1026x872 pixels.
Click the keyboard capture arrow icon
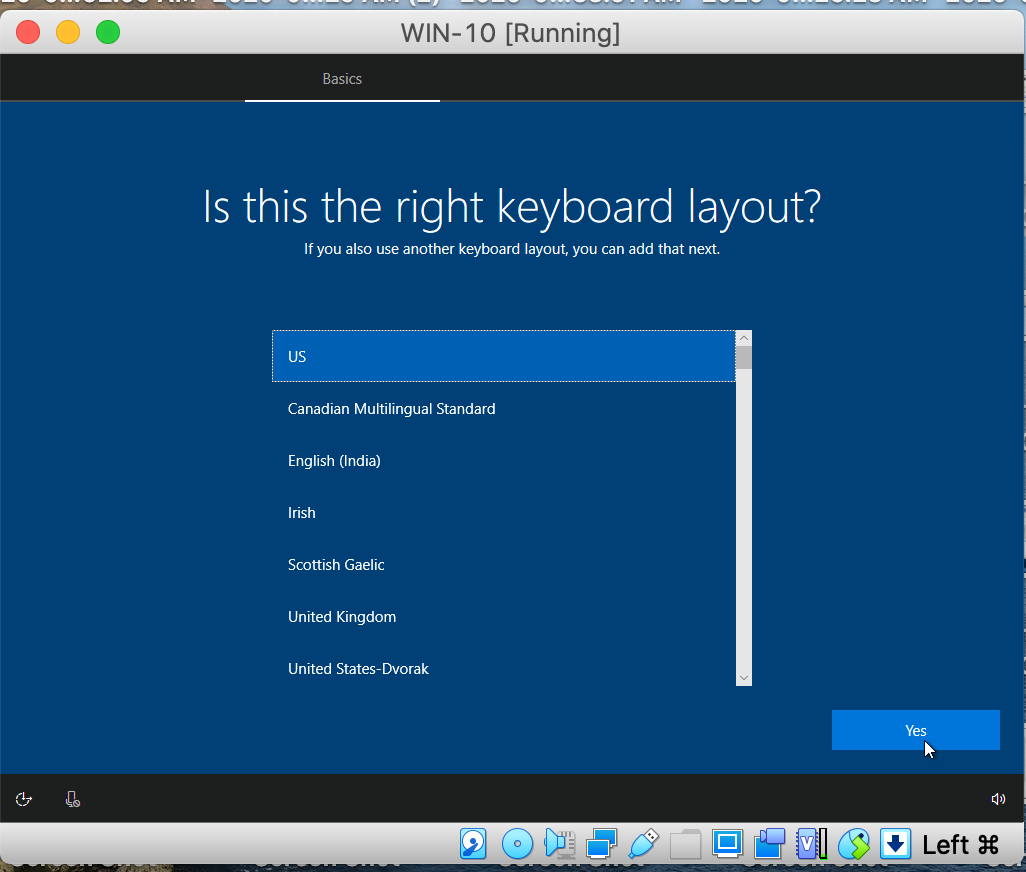895,844
